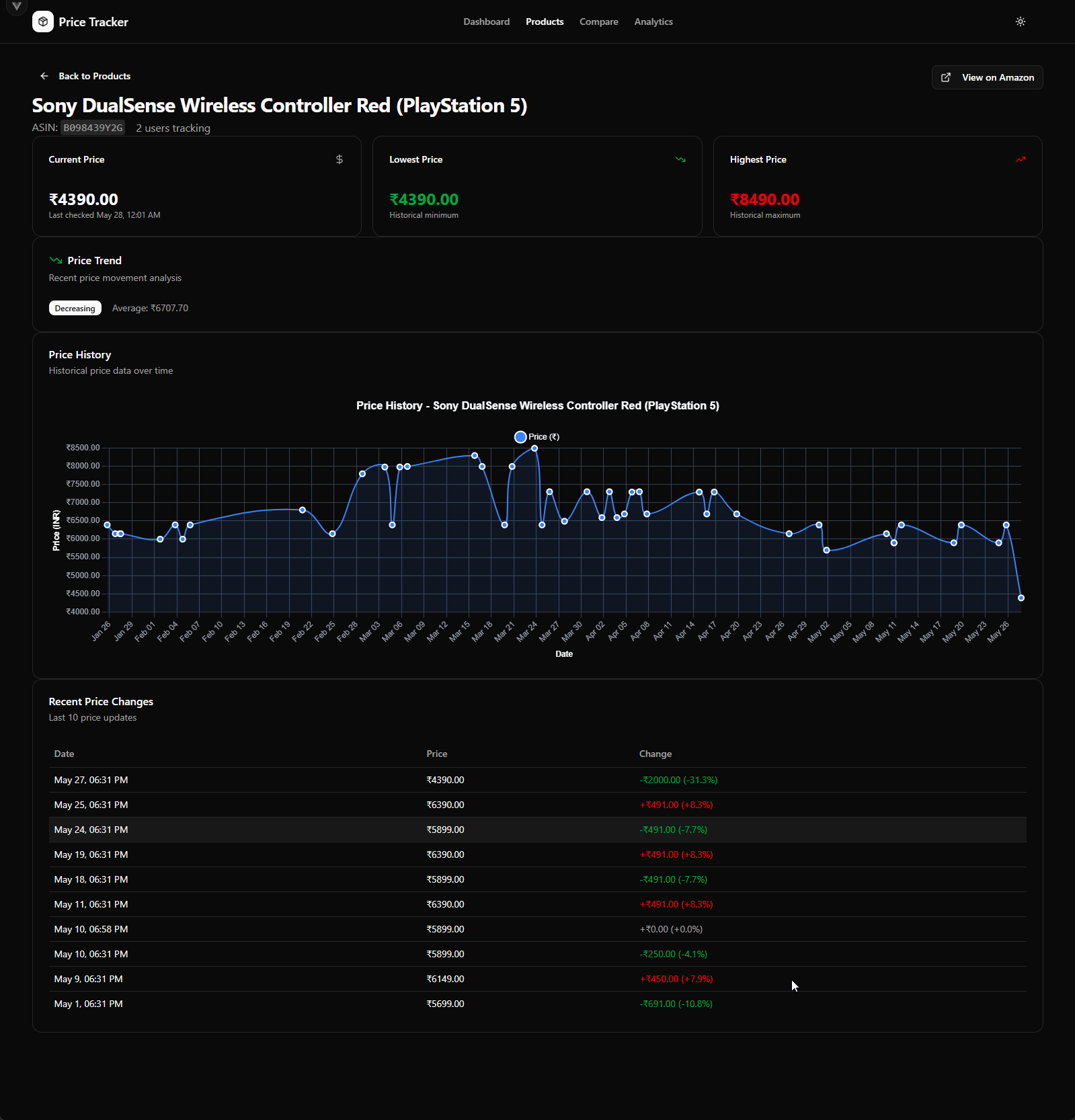
Task: Click the +₹450.00 (+7.9%) change value
Action: tap(676, 979)
